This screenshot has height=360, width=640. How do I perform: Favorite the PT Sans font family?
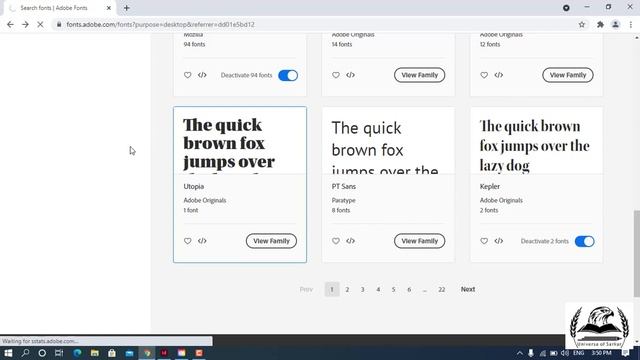[x=336, y=241]
